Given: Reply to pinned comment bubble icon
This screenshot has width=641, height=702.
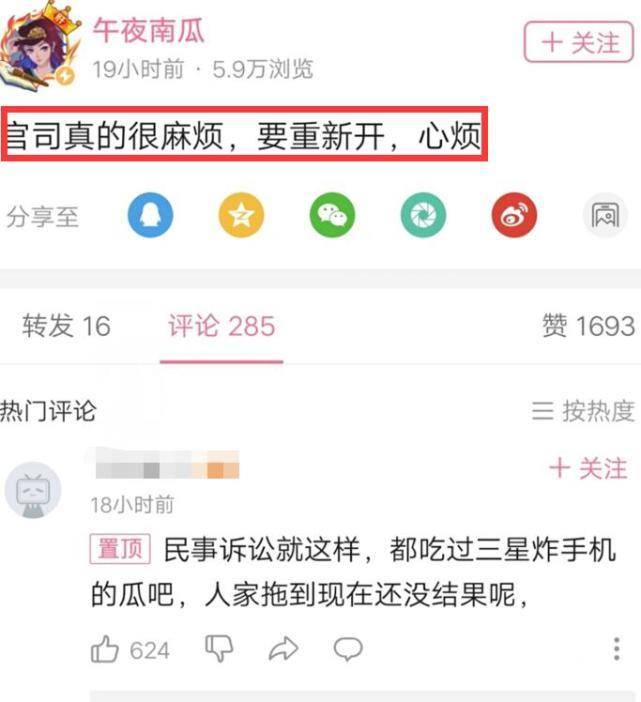Looking at the screenshot, I should 348,648.
